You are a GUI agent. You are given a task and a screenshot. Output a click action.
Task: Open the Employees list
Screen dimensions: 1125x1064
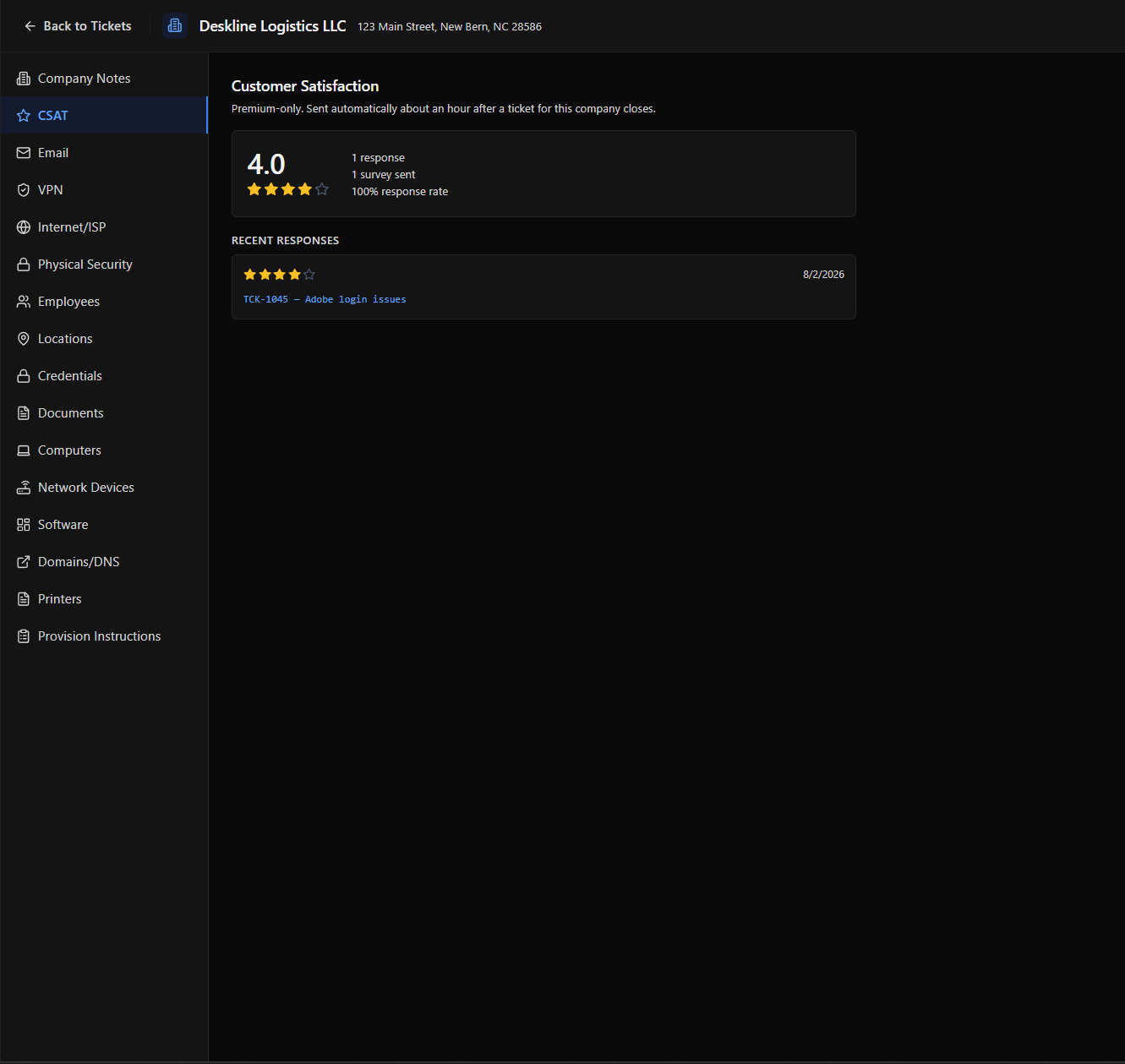pyautogui.click(x=104, y=302)
